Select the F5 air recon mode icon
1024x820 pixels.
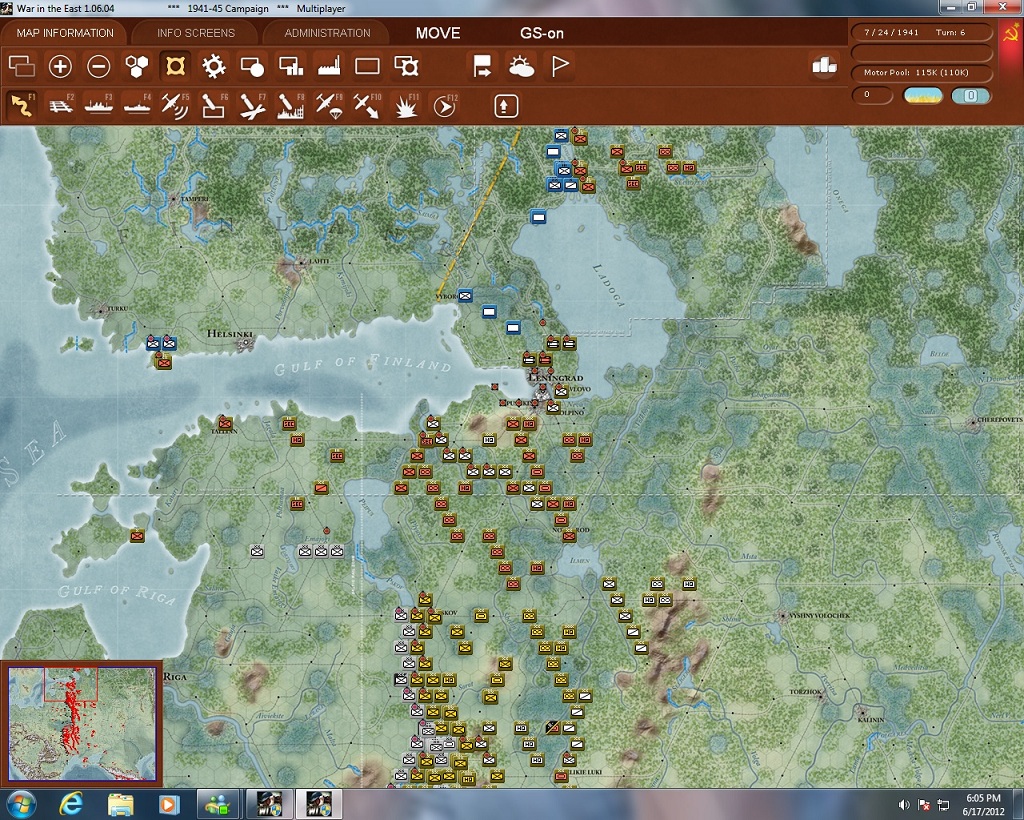coord(174,106)
